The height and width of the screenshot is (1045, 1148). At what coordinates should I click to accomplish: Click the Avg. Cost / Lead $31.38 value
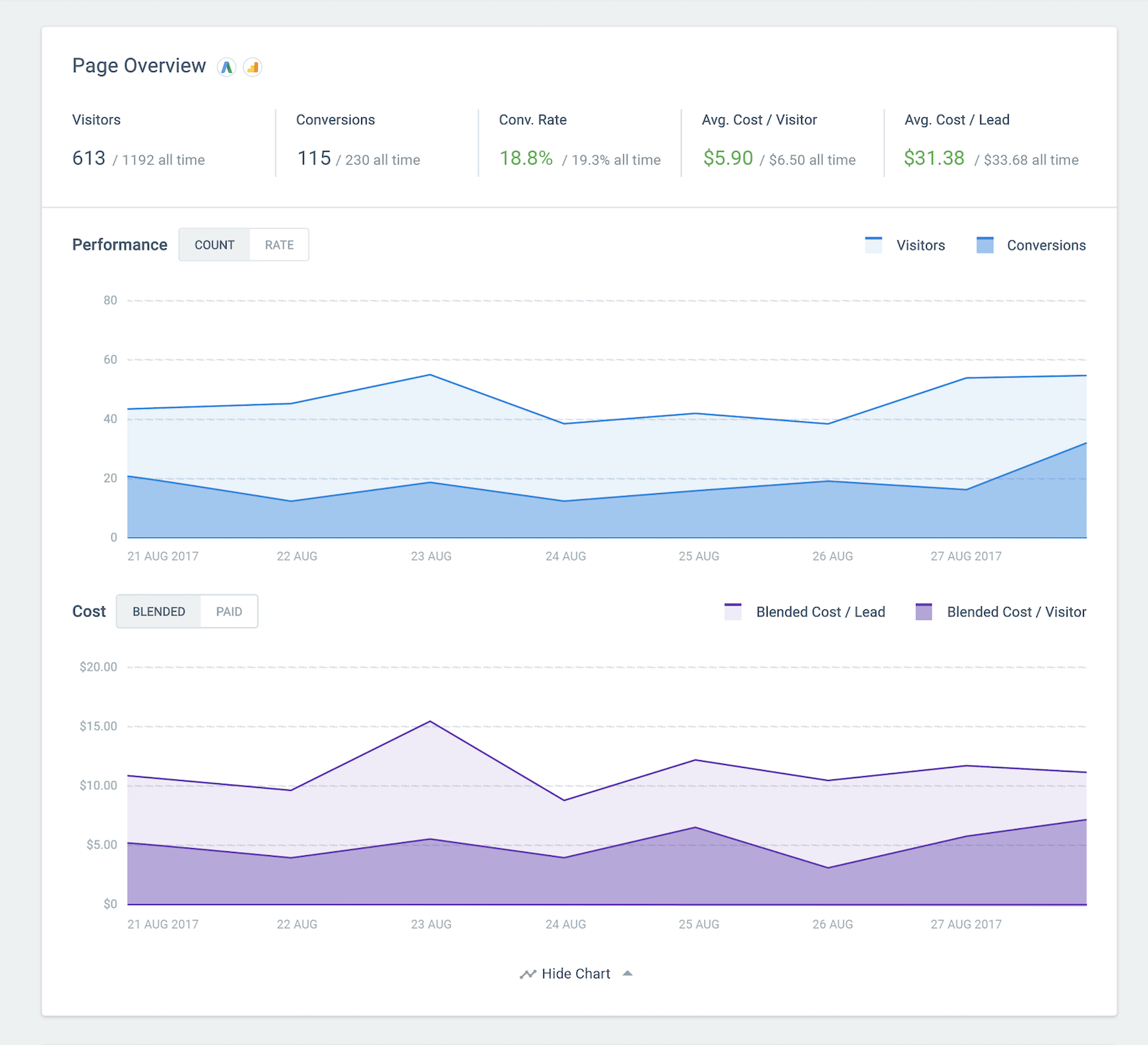point(934,158)
